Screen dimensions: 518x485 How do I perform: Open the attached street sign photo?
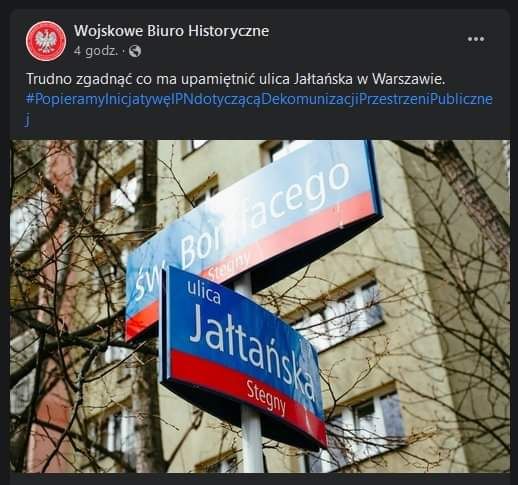tap(260, 306)
